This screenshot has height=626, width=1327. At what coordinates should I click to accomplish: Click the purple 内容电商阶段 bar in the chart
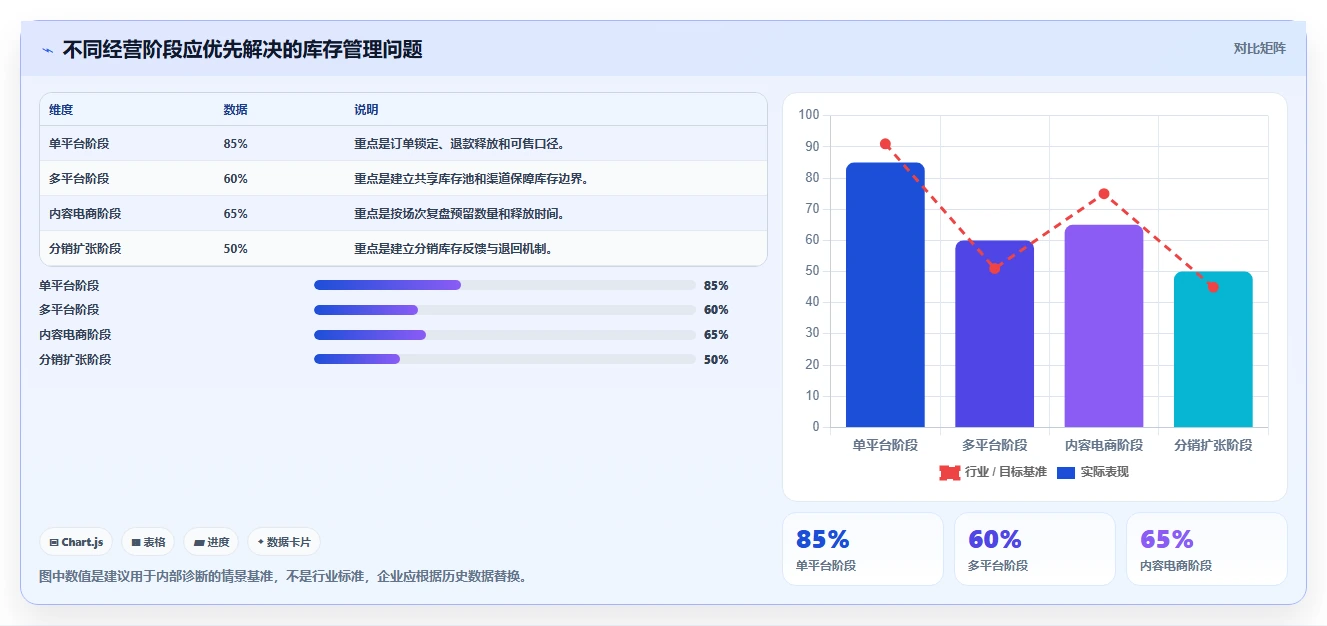[x=1104, y=326]
